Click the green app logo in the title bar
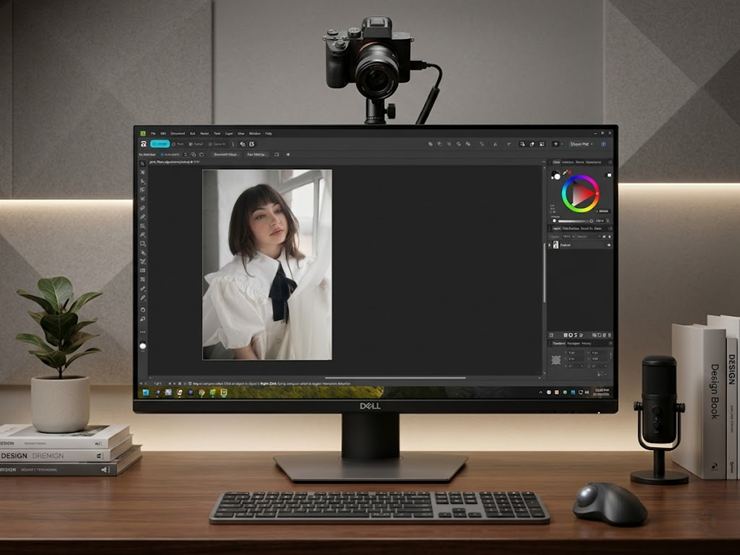740x555 pixels. [143, 134]
